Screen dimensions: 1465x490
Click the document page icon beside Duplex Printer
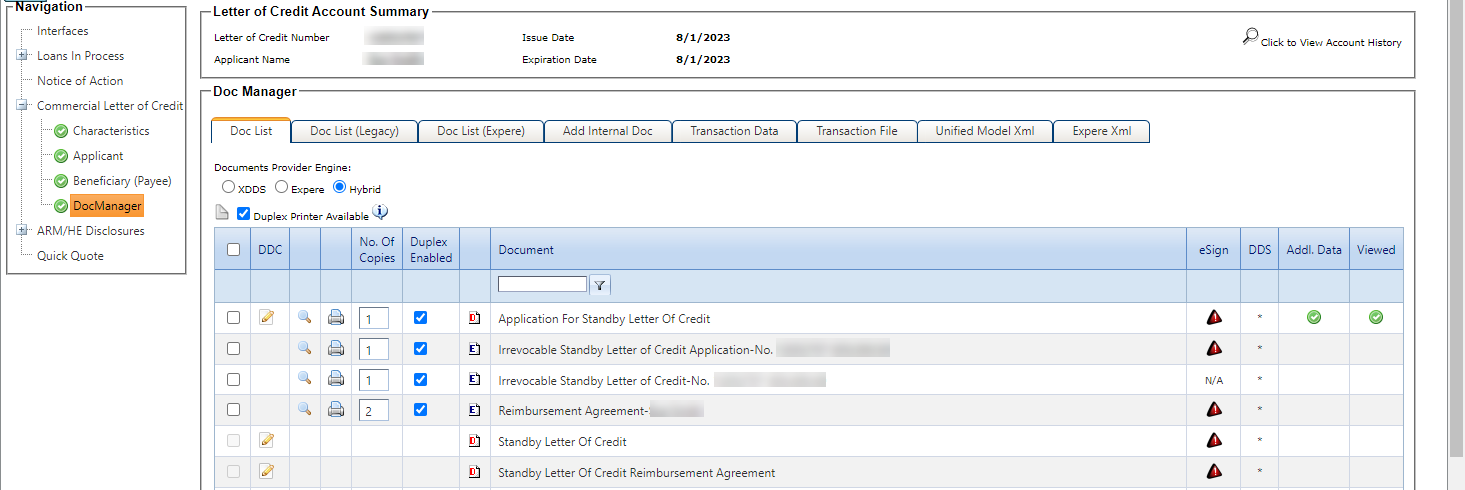point(222,214)
